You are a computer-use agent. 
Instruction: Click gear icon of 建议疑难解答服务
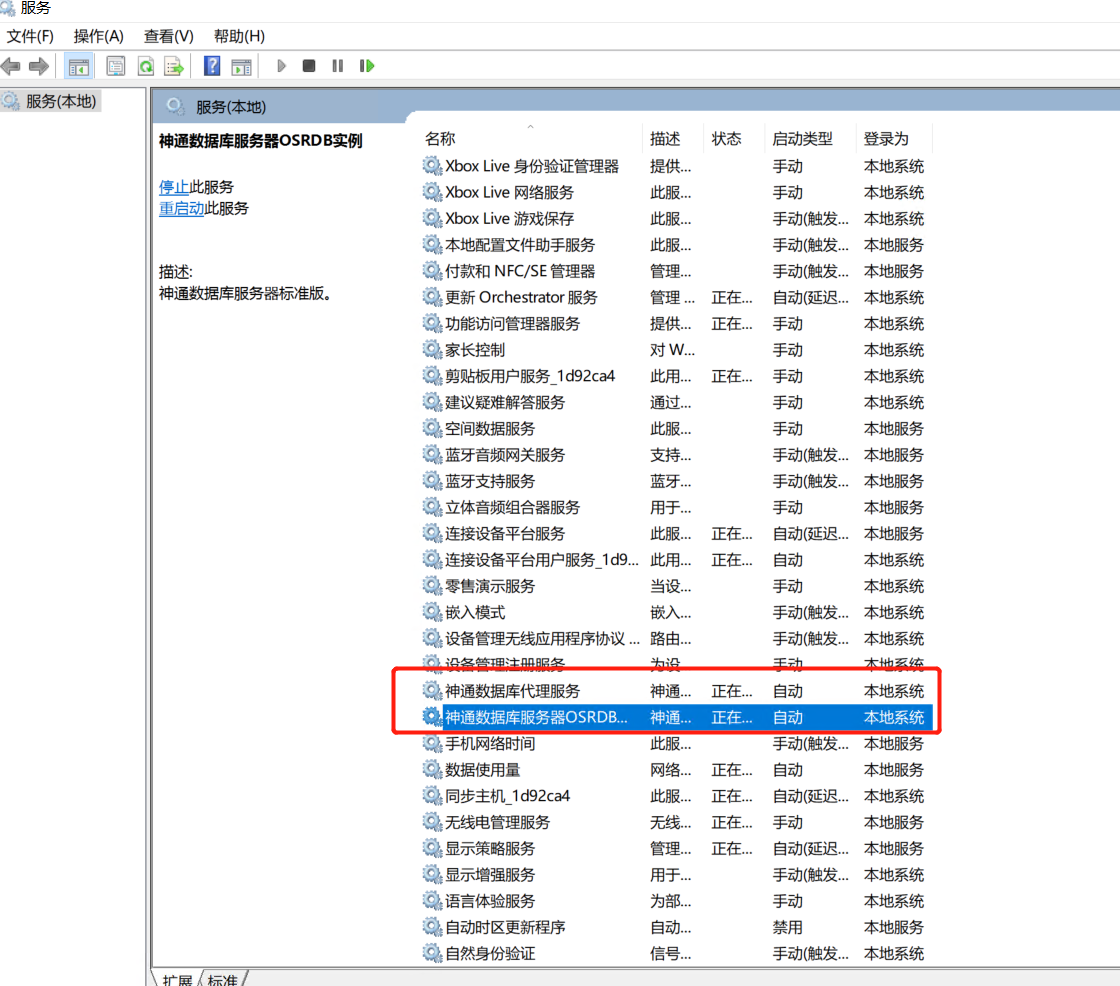point(431,402)
